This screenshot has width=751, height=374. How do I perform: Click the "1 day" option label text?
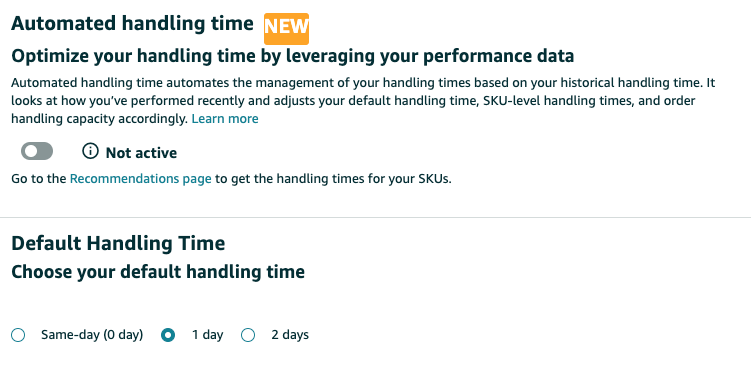pos(207,335)
